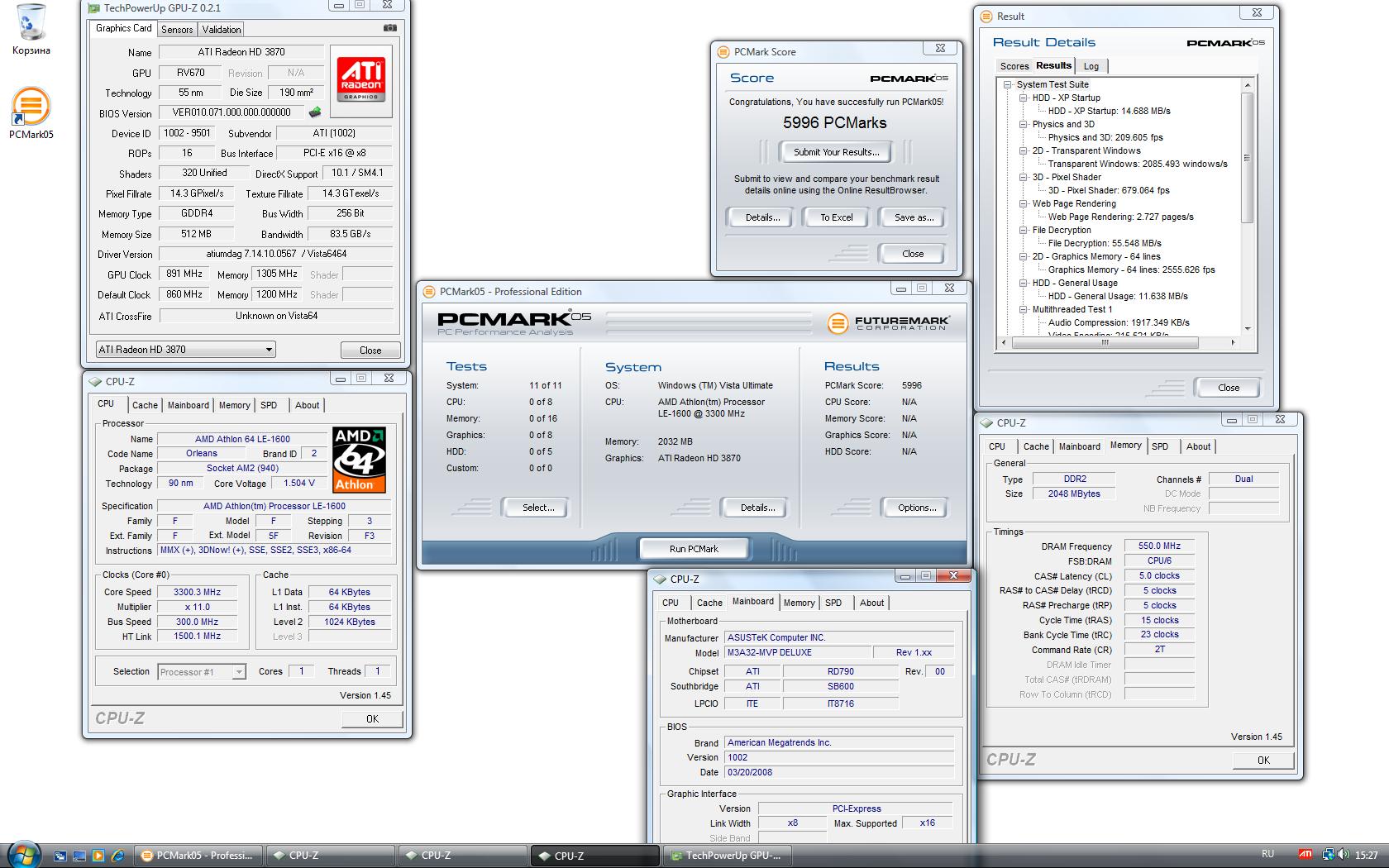Open the Log tab in Result Details
Viewport: 1389px width, 868px height.
[1091, 66]
